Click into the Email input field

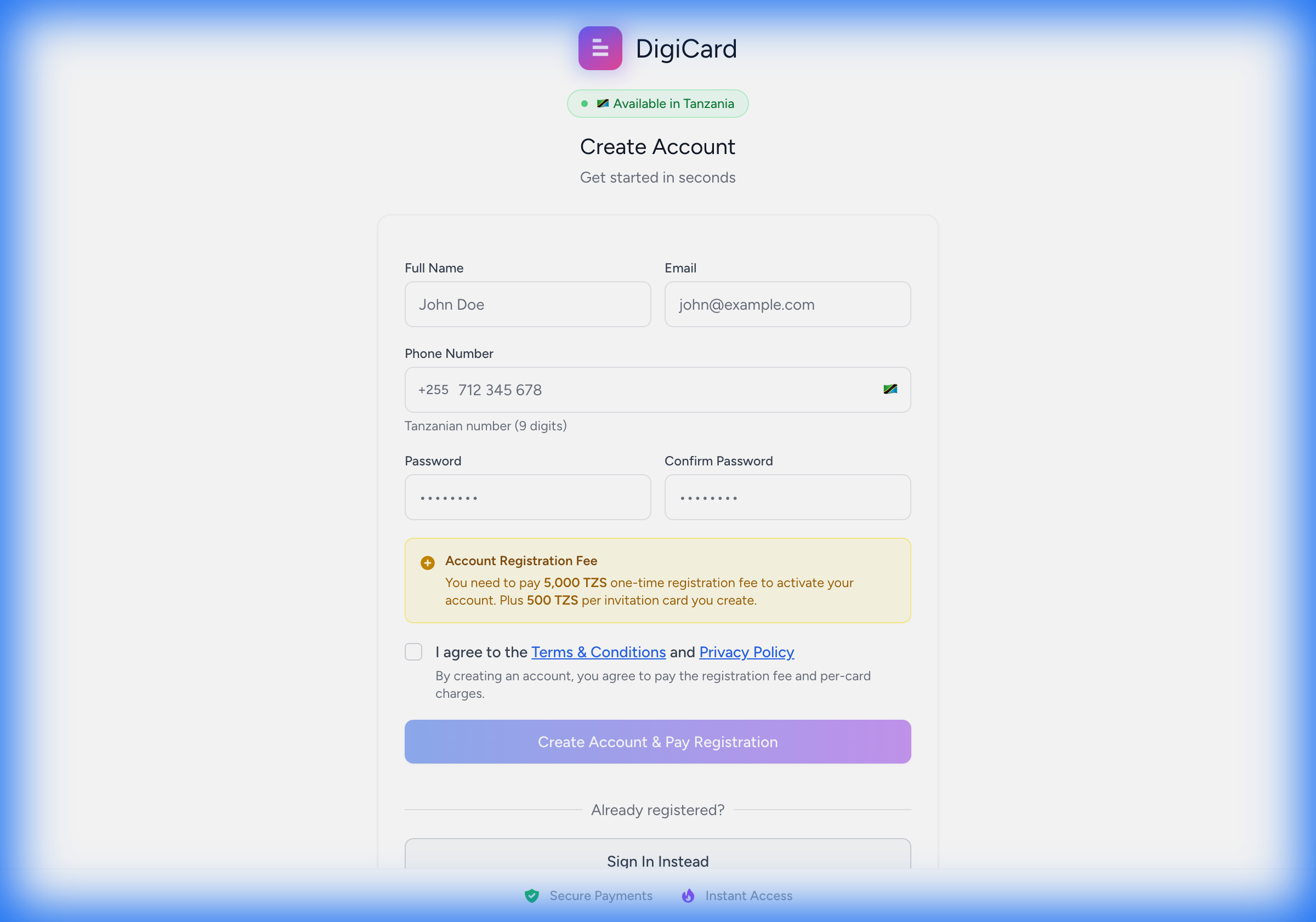(x=787, y=304)
